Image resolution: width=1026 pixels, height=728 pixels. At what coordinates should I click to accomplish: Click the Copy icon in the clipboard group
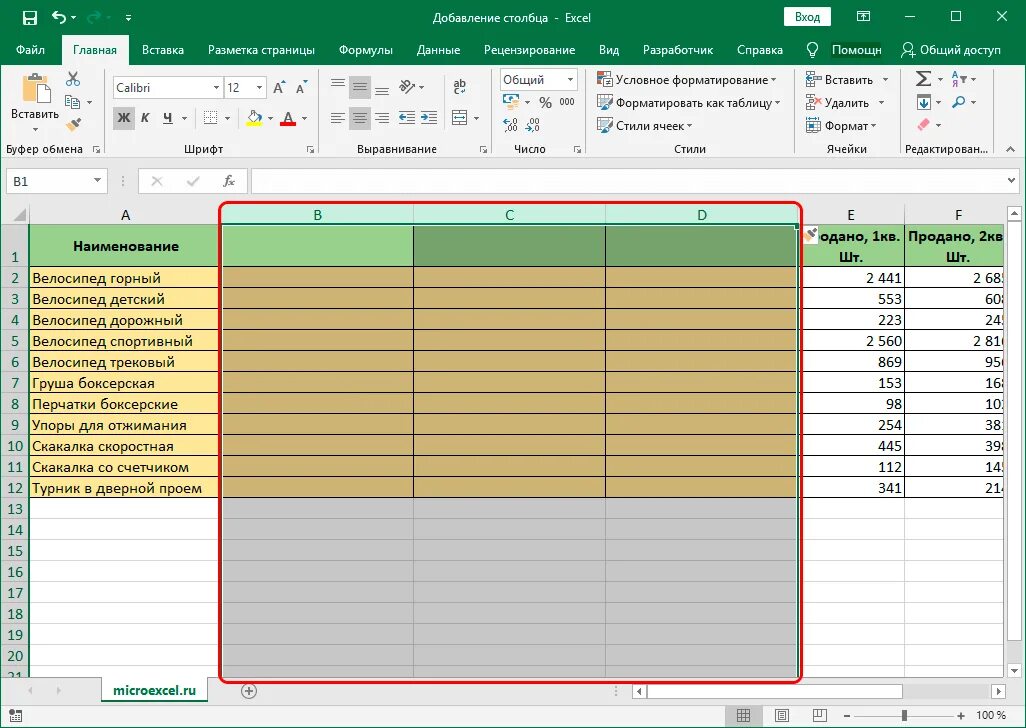pyautogui.click(x=73, y=102)
